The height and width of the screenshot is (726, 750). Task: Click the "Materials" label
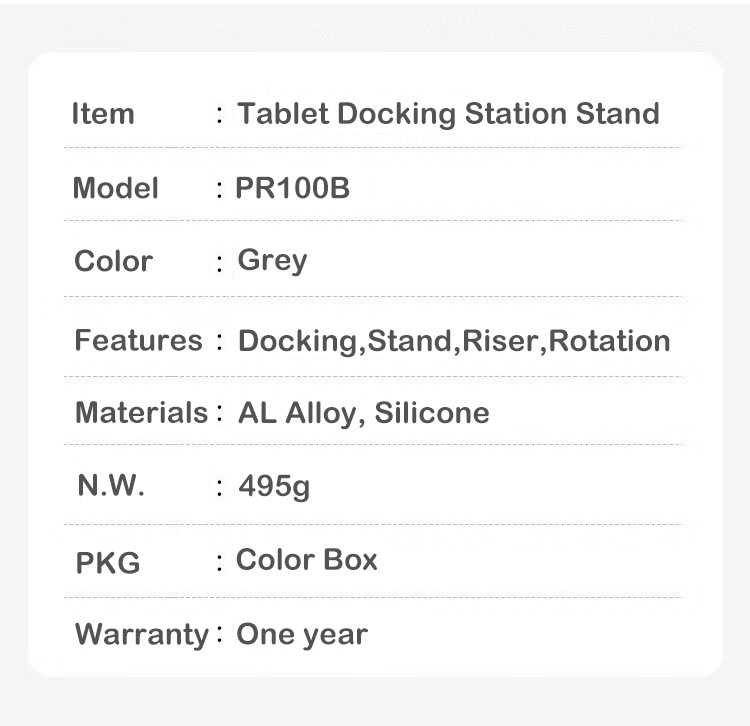coord(140,412)
